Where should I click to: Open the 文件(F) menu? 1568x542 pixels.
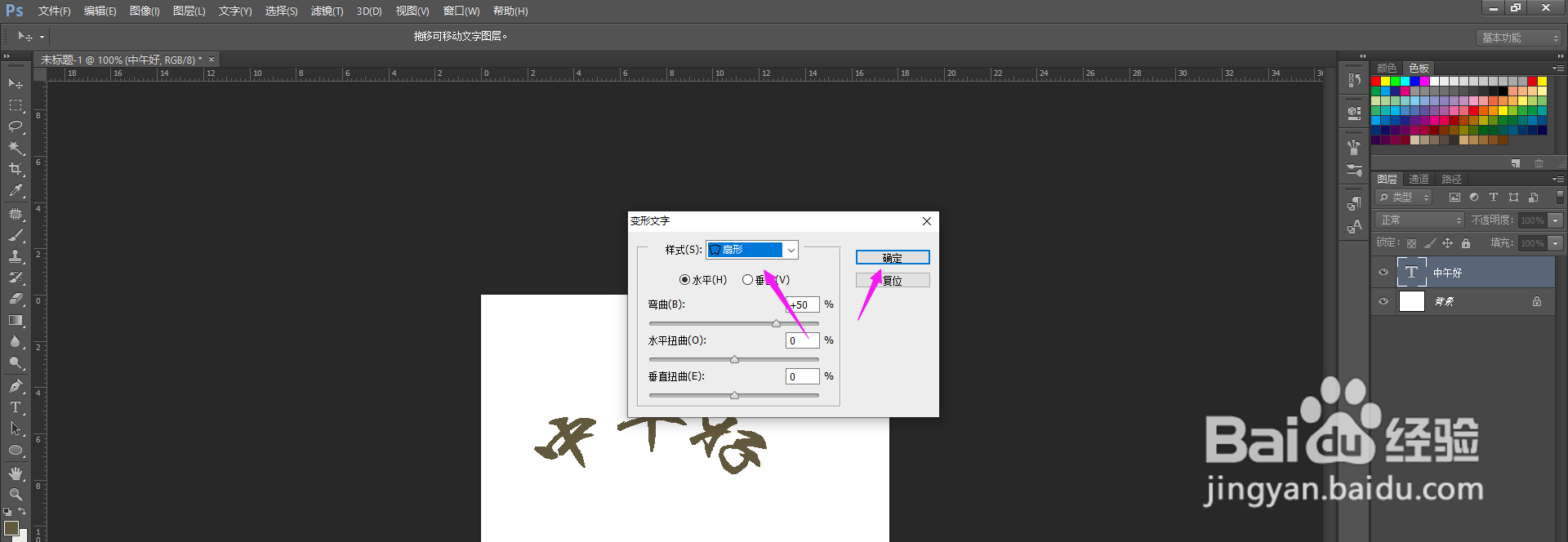[x=54, y=11]
